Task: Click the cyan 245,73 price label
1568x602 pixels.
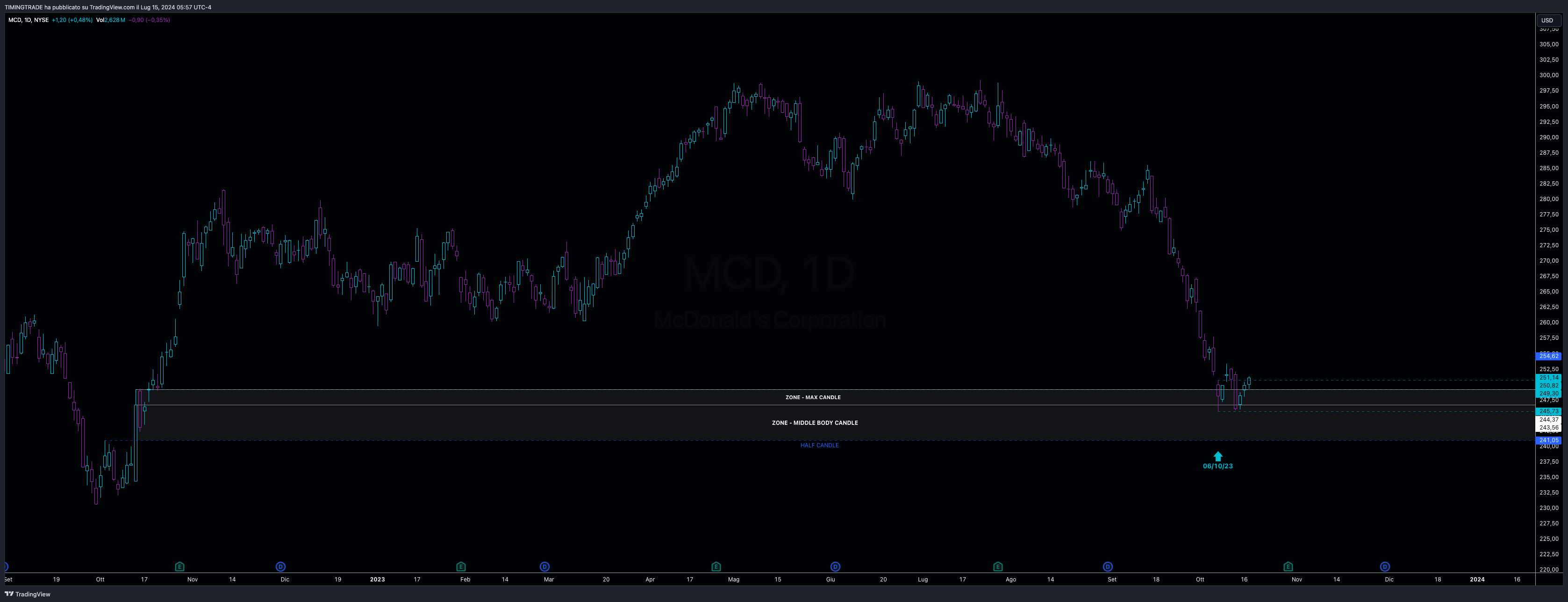Action: coord(1549,411)
